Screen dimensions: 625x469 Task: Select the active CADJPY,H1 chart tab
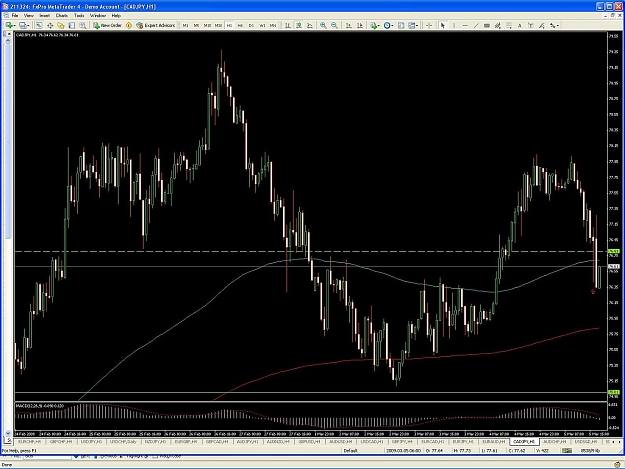524,442
